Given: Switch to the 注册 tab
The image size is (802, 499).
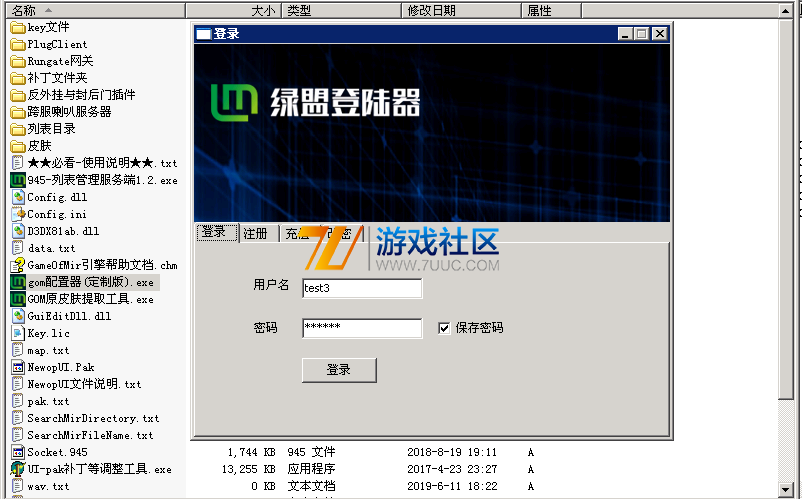Looking at the screenshot, I should 258,234.
